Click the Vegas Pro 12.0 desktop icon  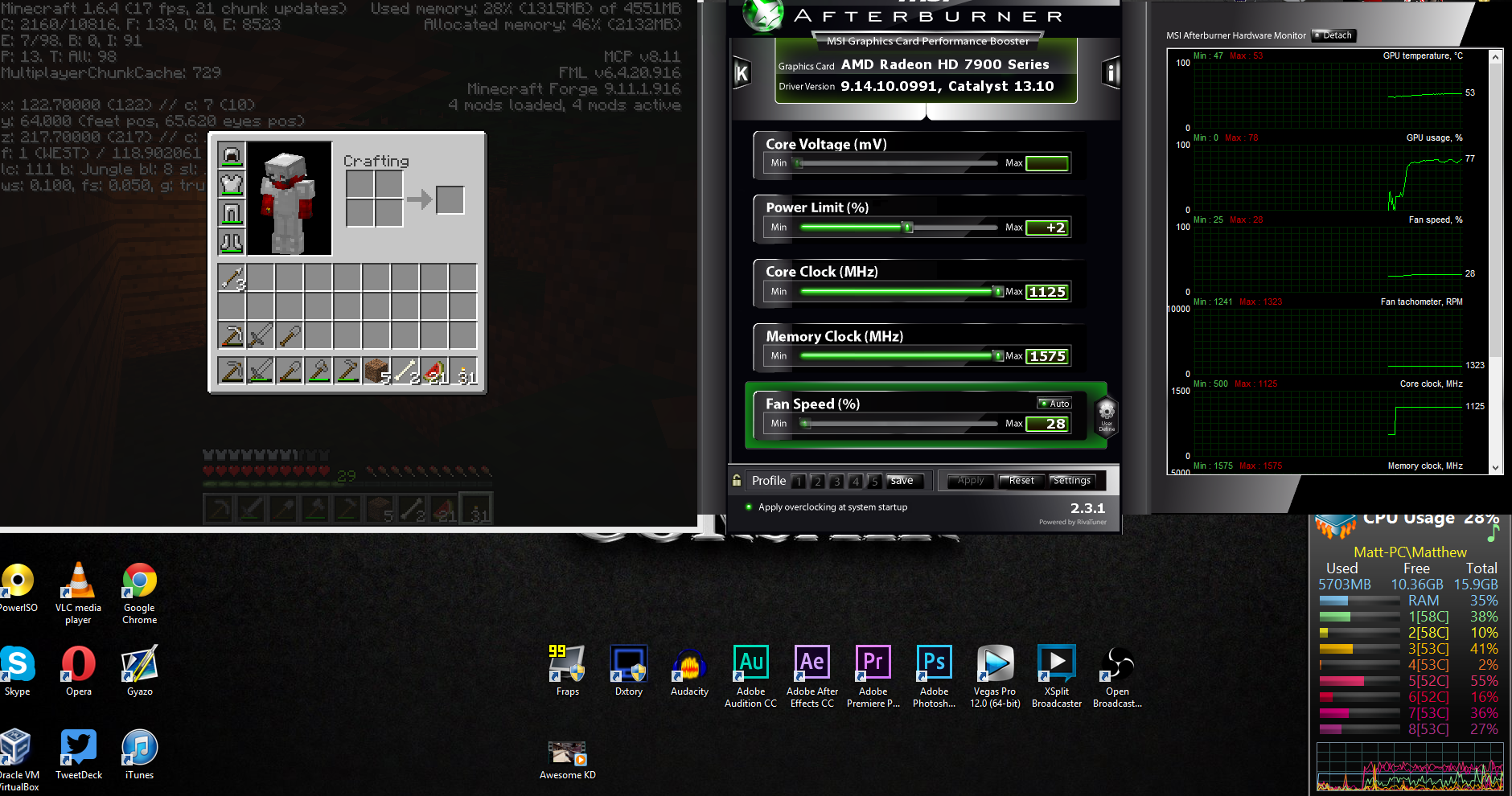tap(995, 677)
